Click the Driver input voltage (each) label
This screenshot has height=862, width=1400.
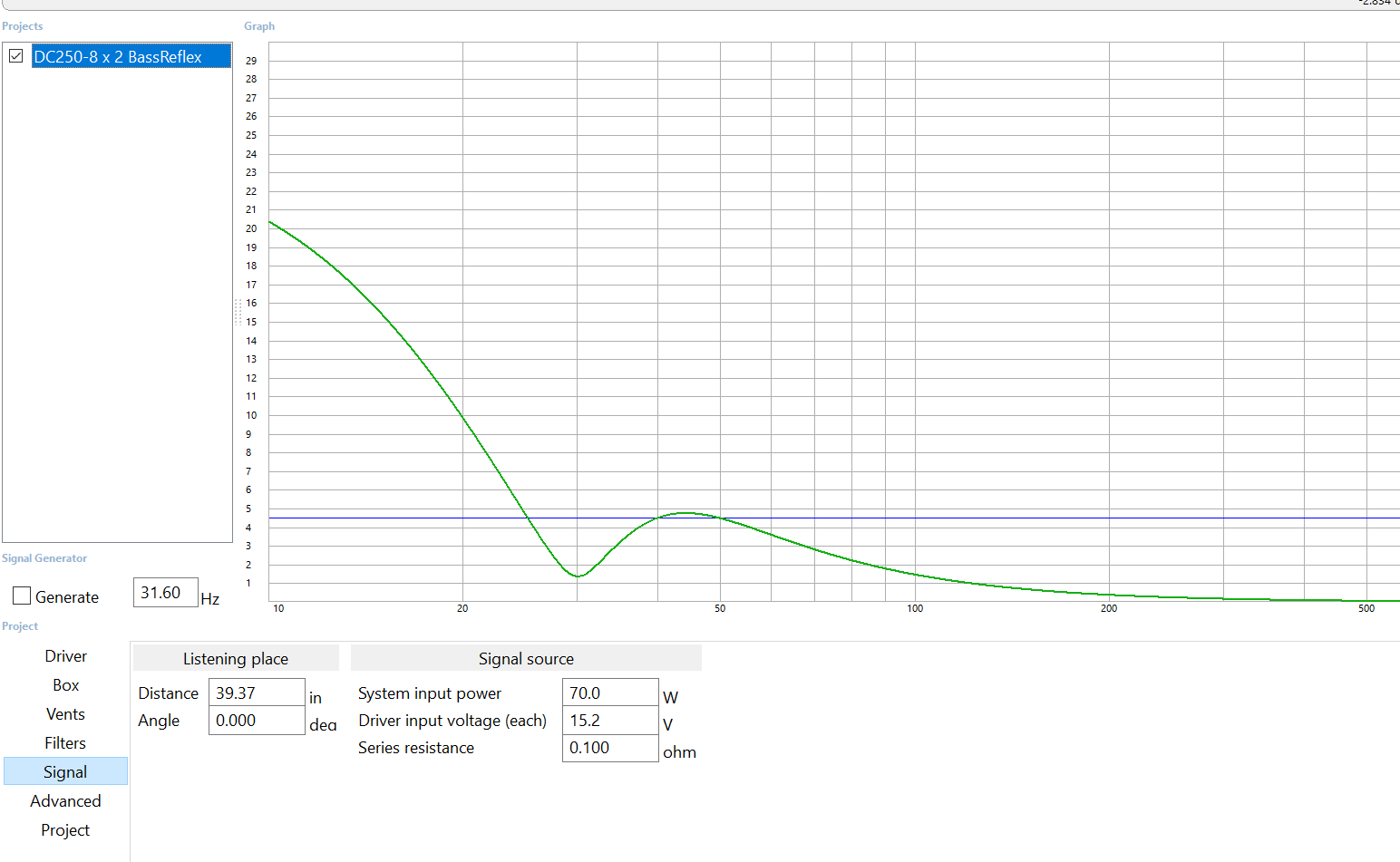coord(452,721)
